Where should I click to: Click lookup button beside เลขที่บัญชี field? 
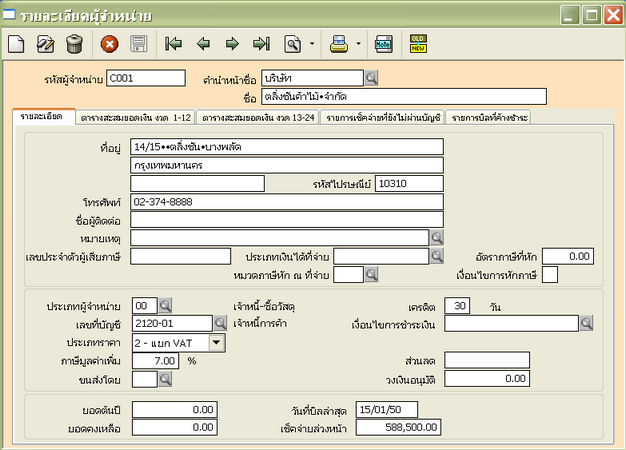point(220,323)
